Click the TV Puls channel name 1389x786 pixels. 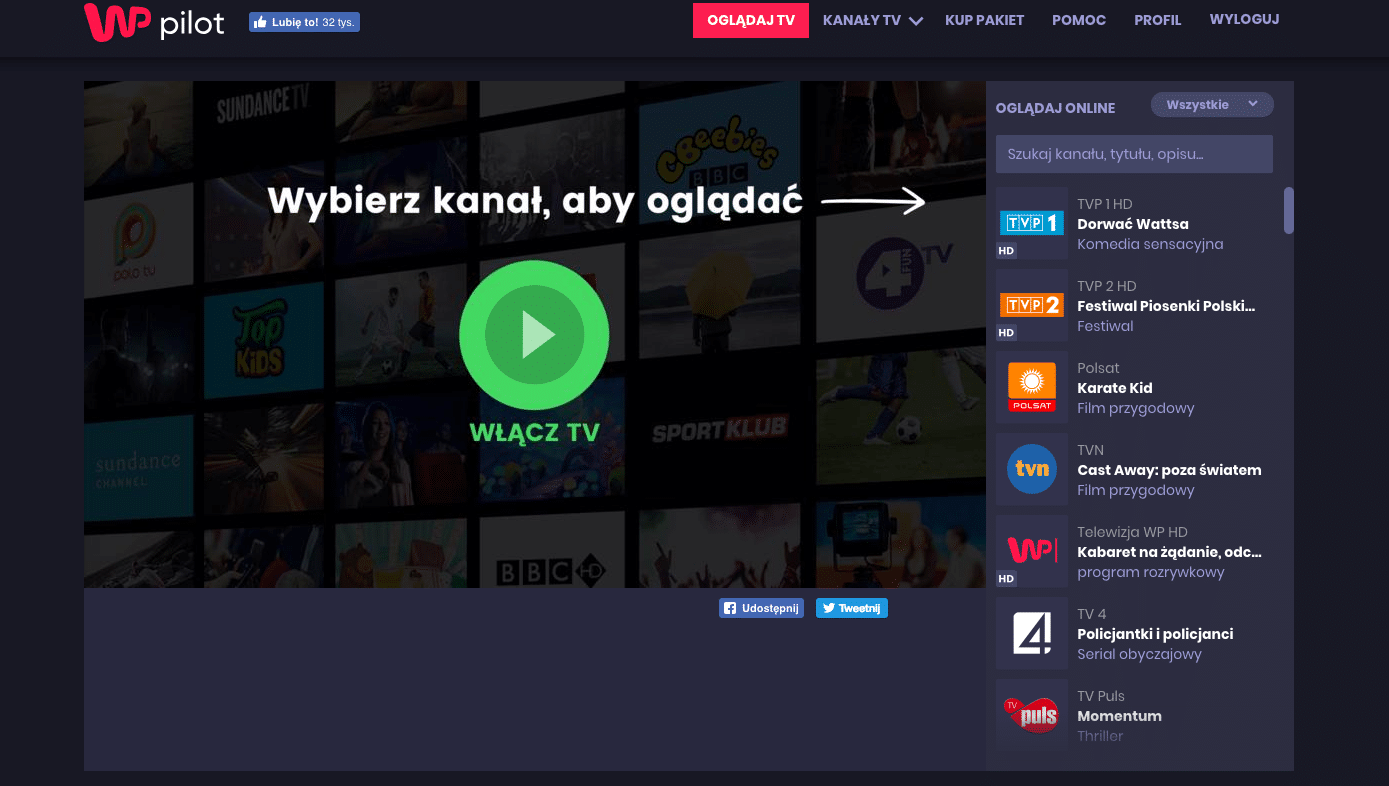point(1101,696)
